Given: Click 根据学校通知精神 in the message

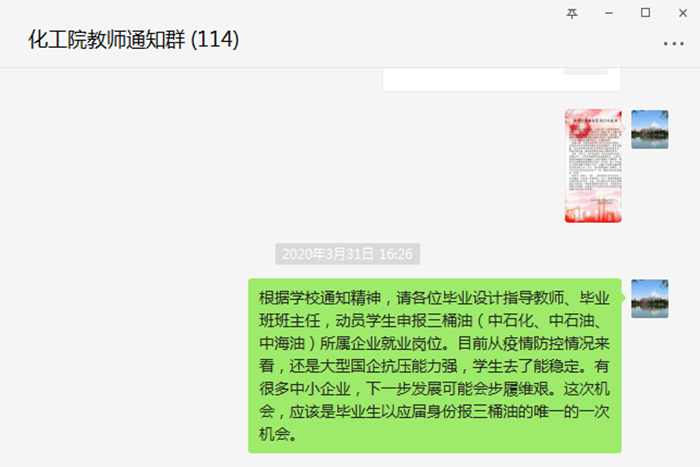Looking at the screenshot, I should [x=320, y=298].
